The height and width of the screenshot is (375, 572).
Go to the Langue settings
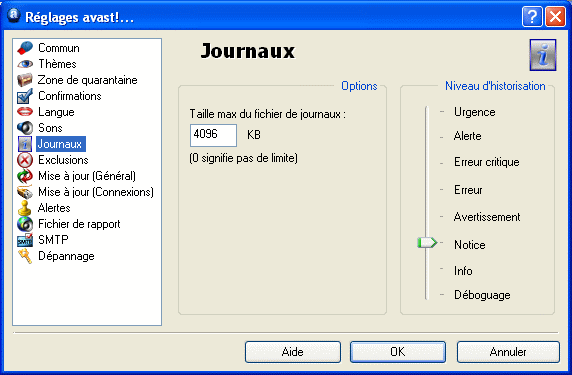[x=56, y=112]
